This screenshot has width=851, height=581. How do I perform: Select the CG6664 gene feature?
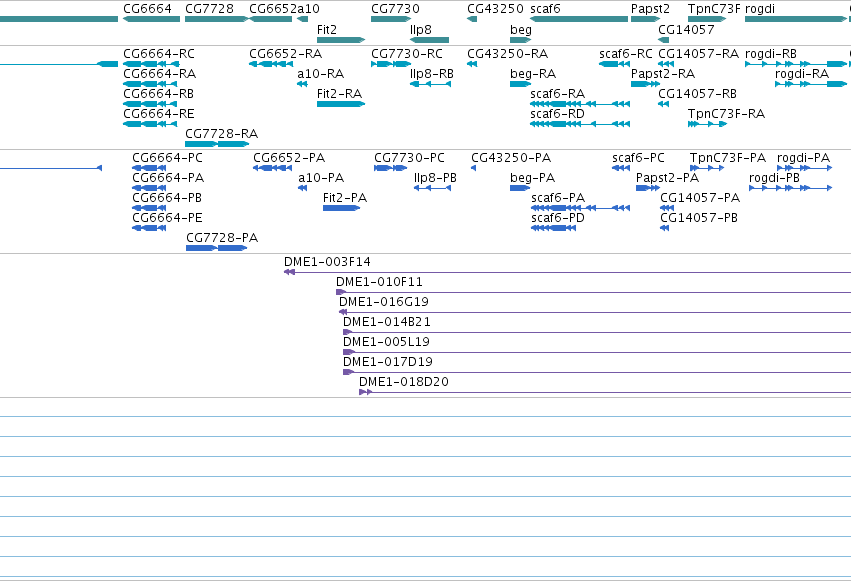click(x=151, y=19)
